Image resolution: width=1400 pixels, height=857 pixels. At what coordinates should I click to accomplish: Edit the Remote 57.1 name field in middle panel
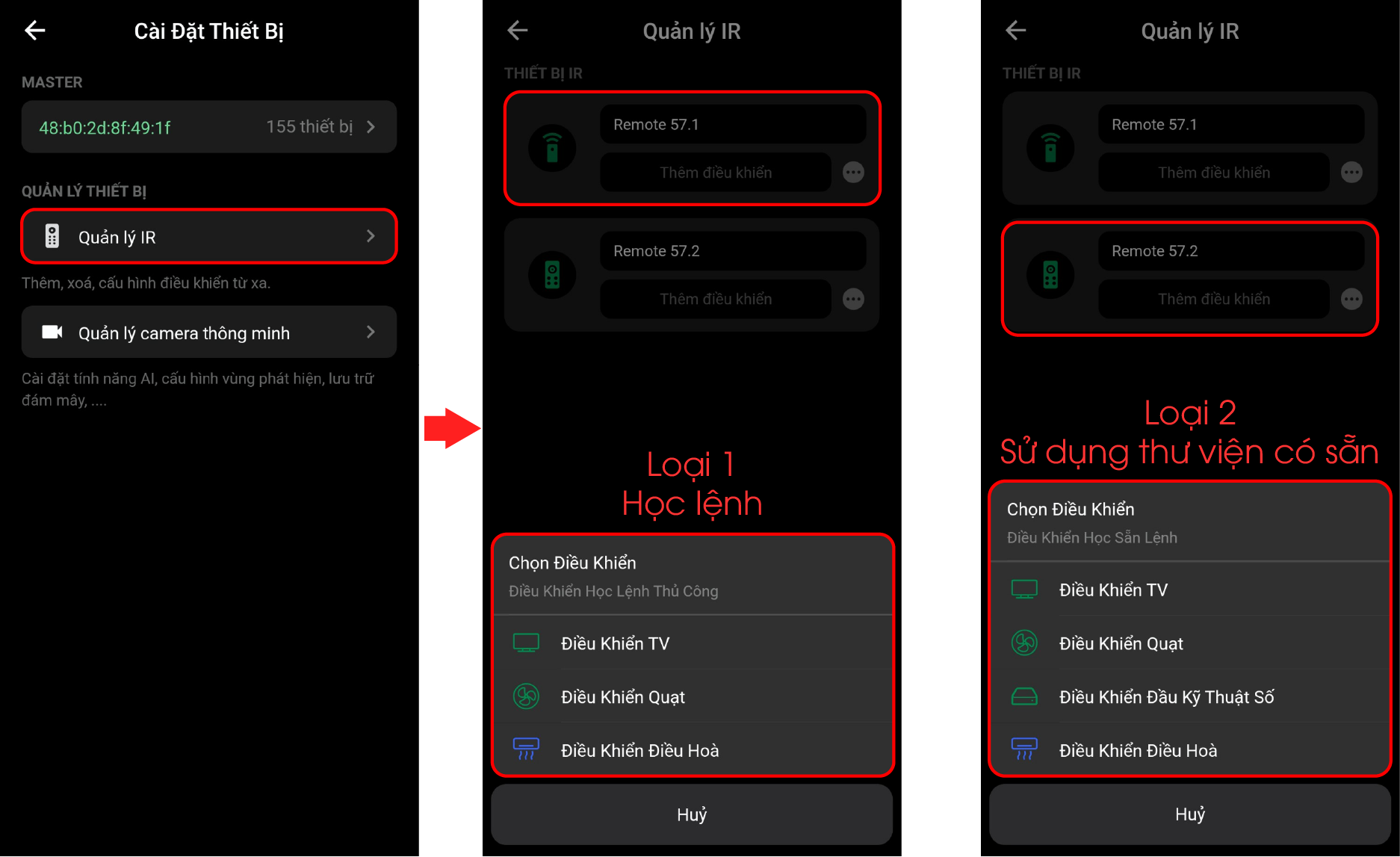[x=733, y=125]
